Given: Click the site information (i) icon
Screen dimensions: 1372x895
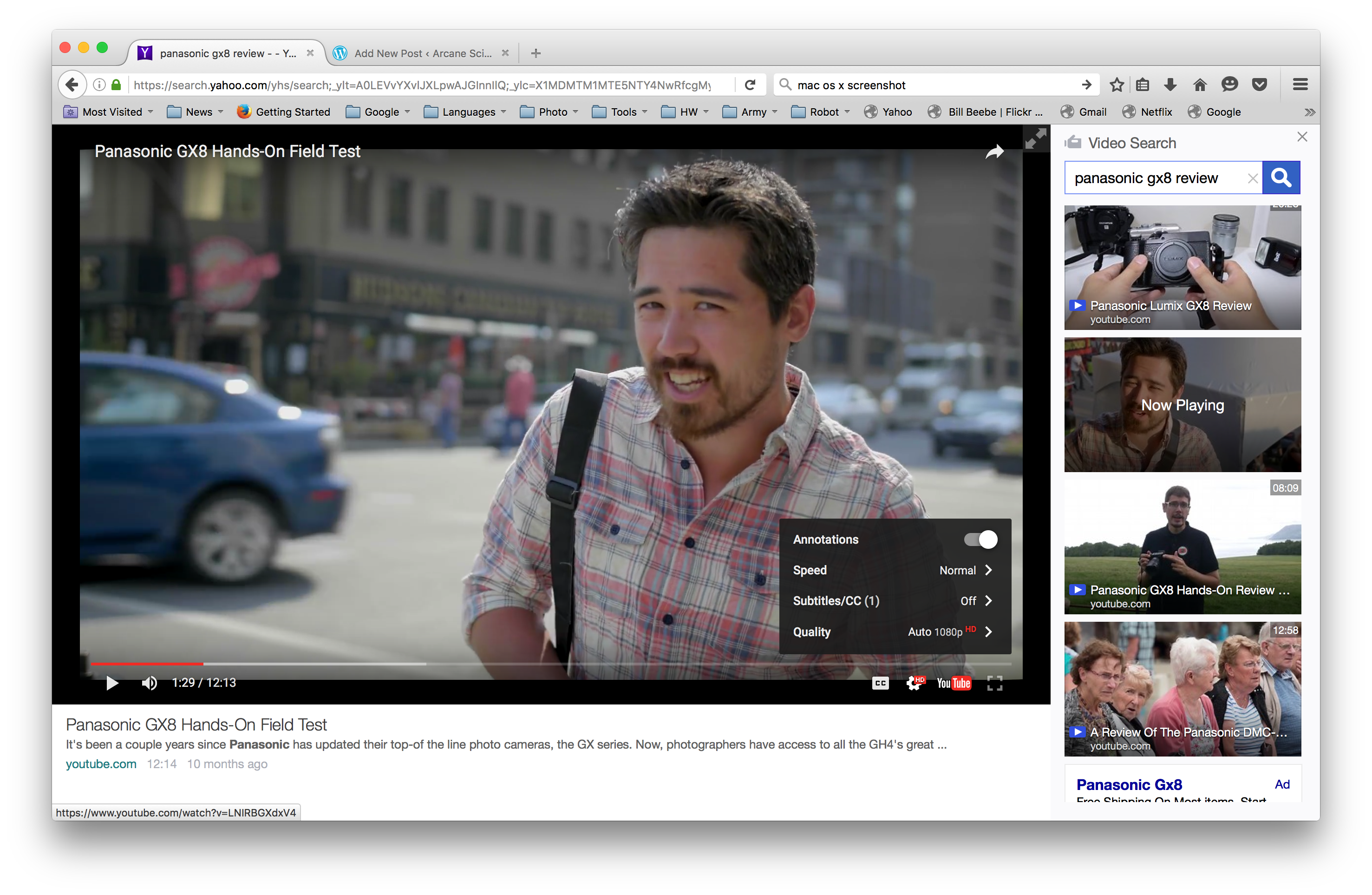Looking at the screenshot, I should coord(99,85).
